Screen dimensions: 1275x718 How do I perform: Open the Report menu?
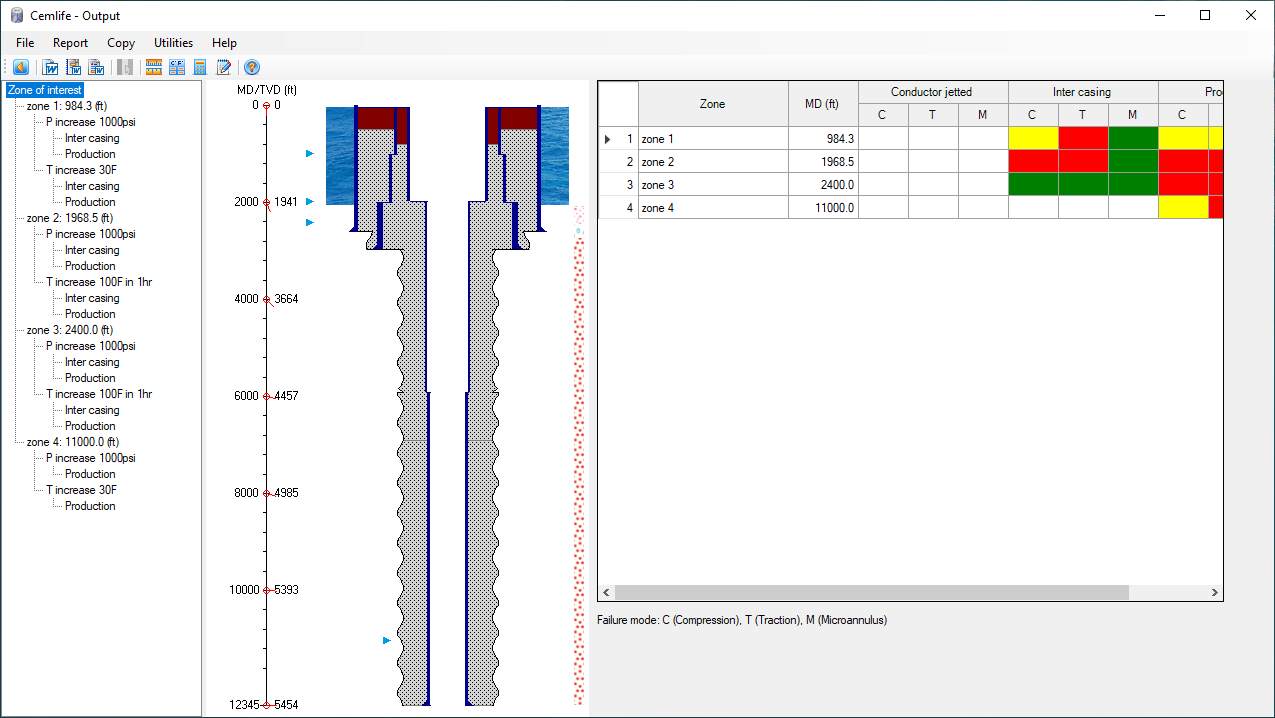tap(70, 43)
